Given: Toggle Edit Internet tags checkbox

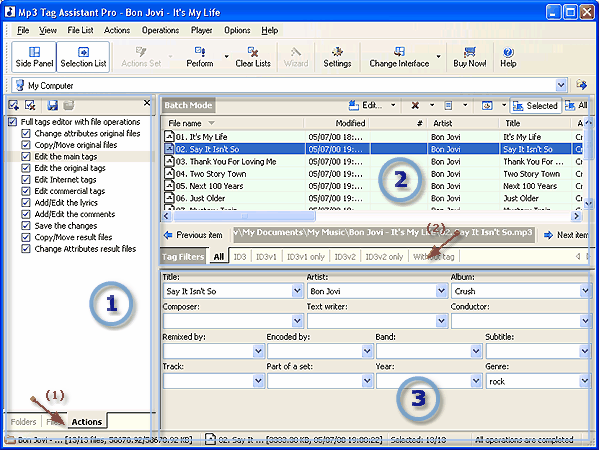Looking at the screenshot, I should tap(26, 179).
